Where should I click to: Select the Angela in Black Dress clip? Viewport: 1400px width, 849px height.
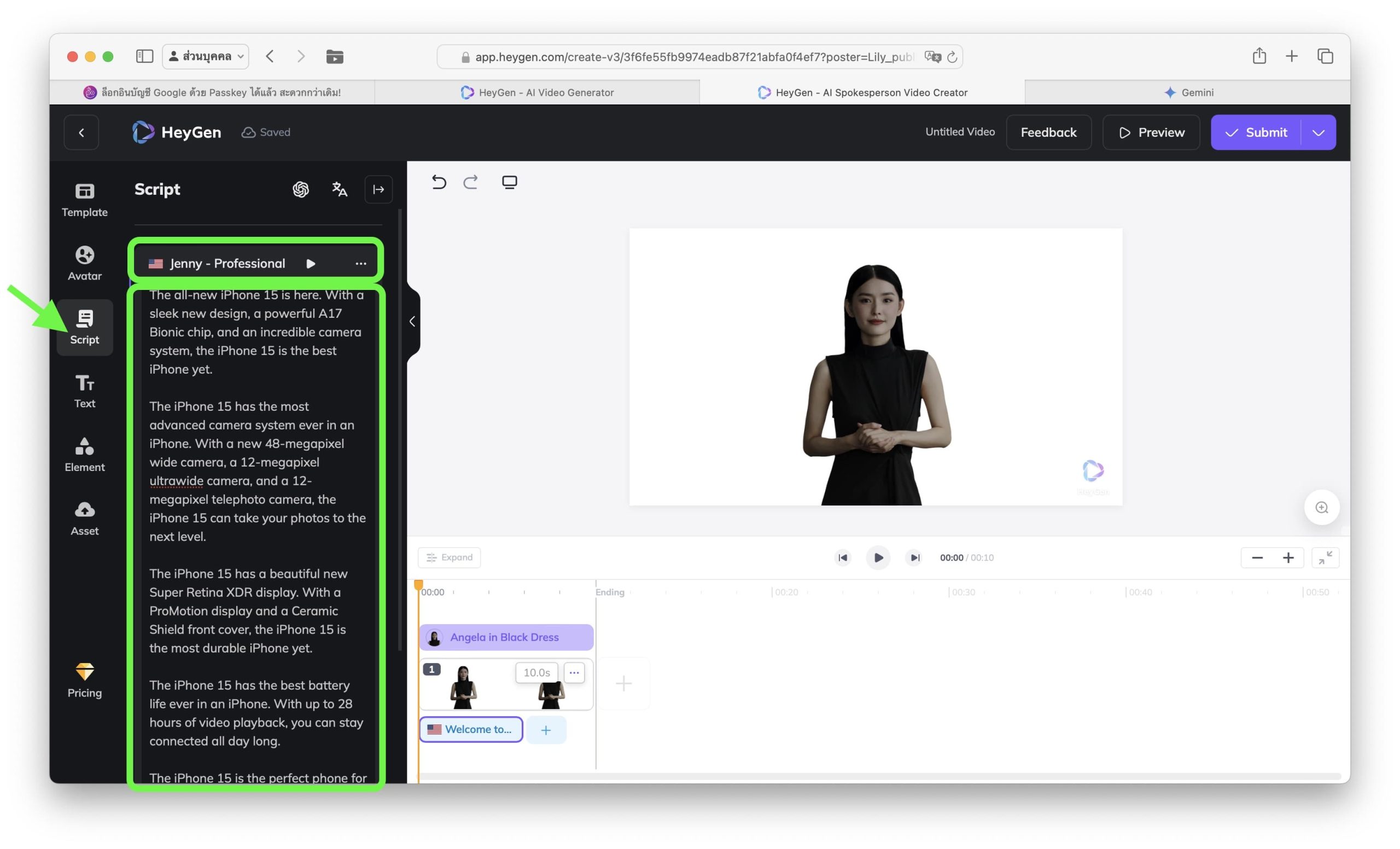tap(506, 637)
